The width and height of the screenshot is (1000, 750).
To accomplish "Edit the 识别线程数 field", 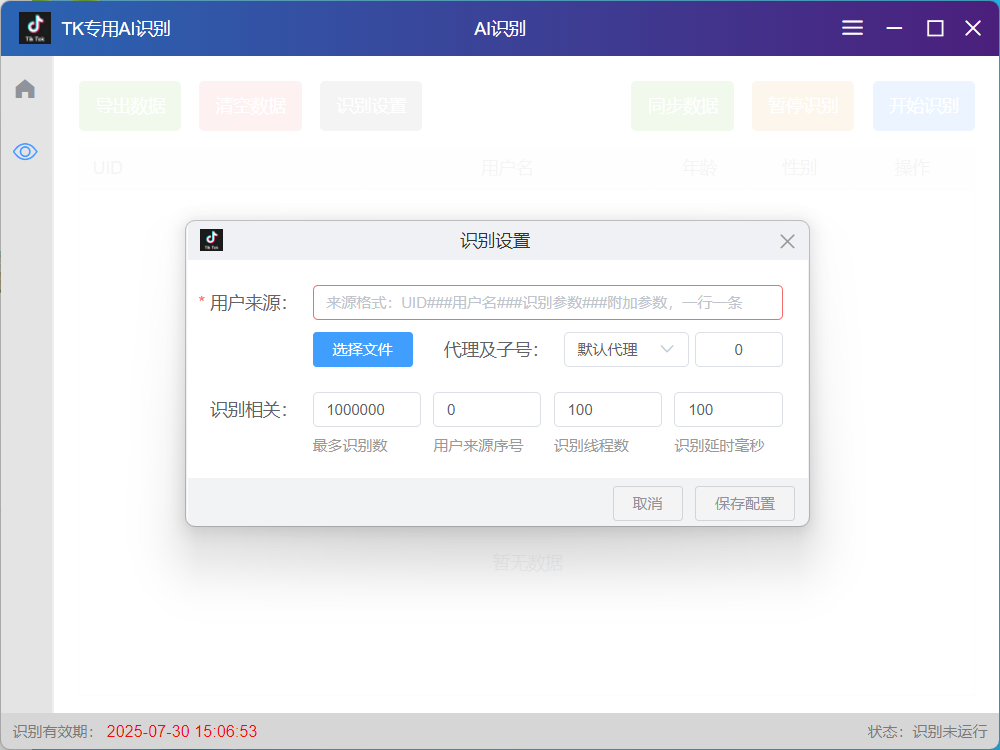I will [608, 409].
